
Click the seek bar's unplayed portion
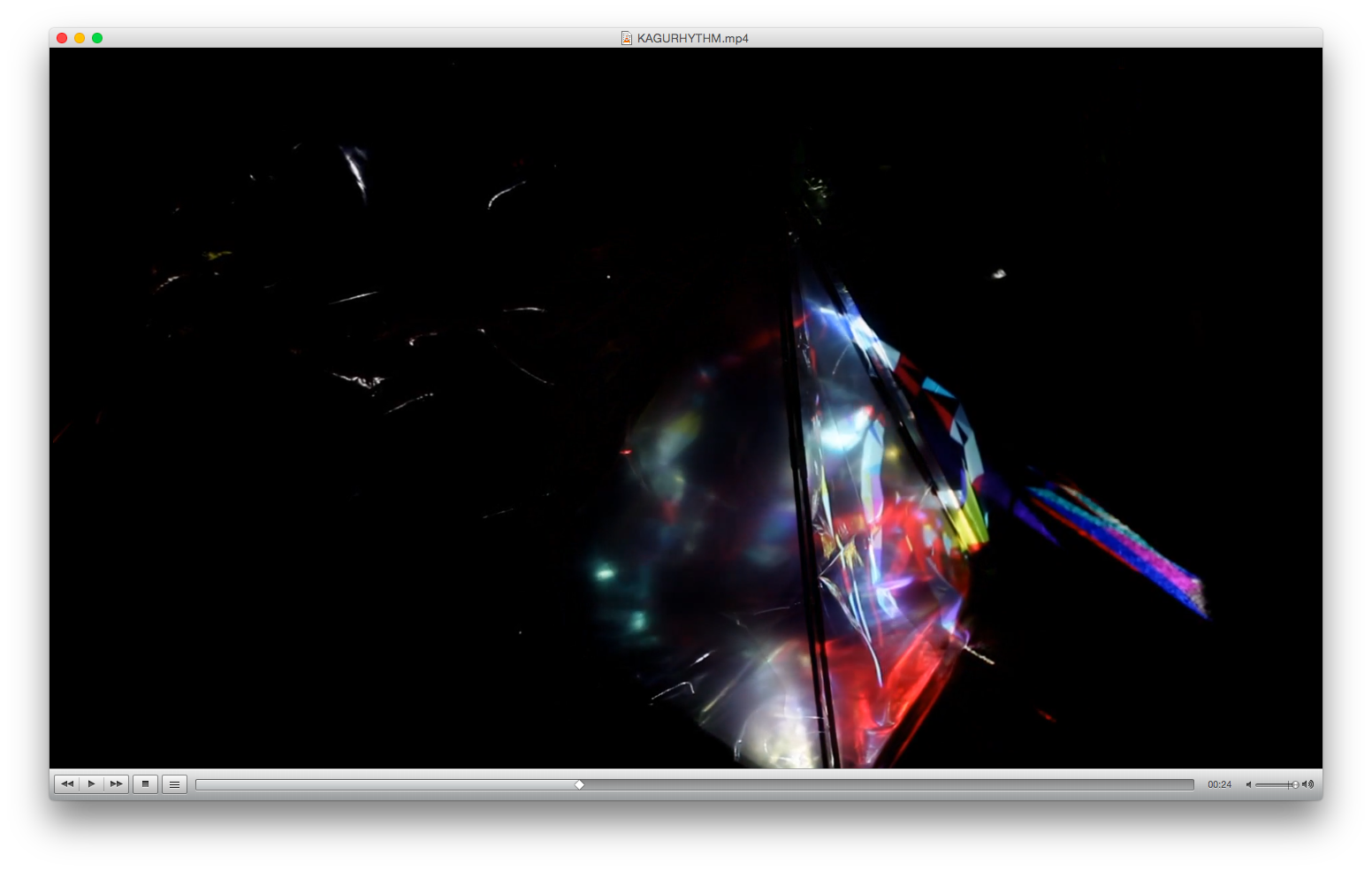tap(888, 784)
